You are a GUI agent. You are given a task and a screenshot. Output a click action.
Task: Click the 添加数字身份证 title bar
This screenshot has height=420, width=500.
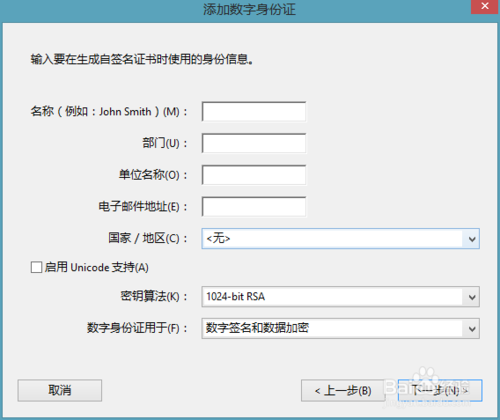click(x=249, y=9)
